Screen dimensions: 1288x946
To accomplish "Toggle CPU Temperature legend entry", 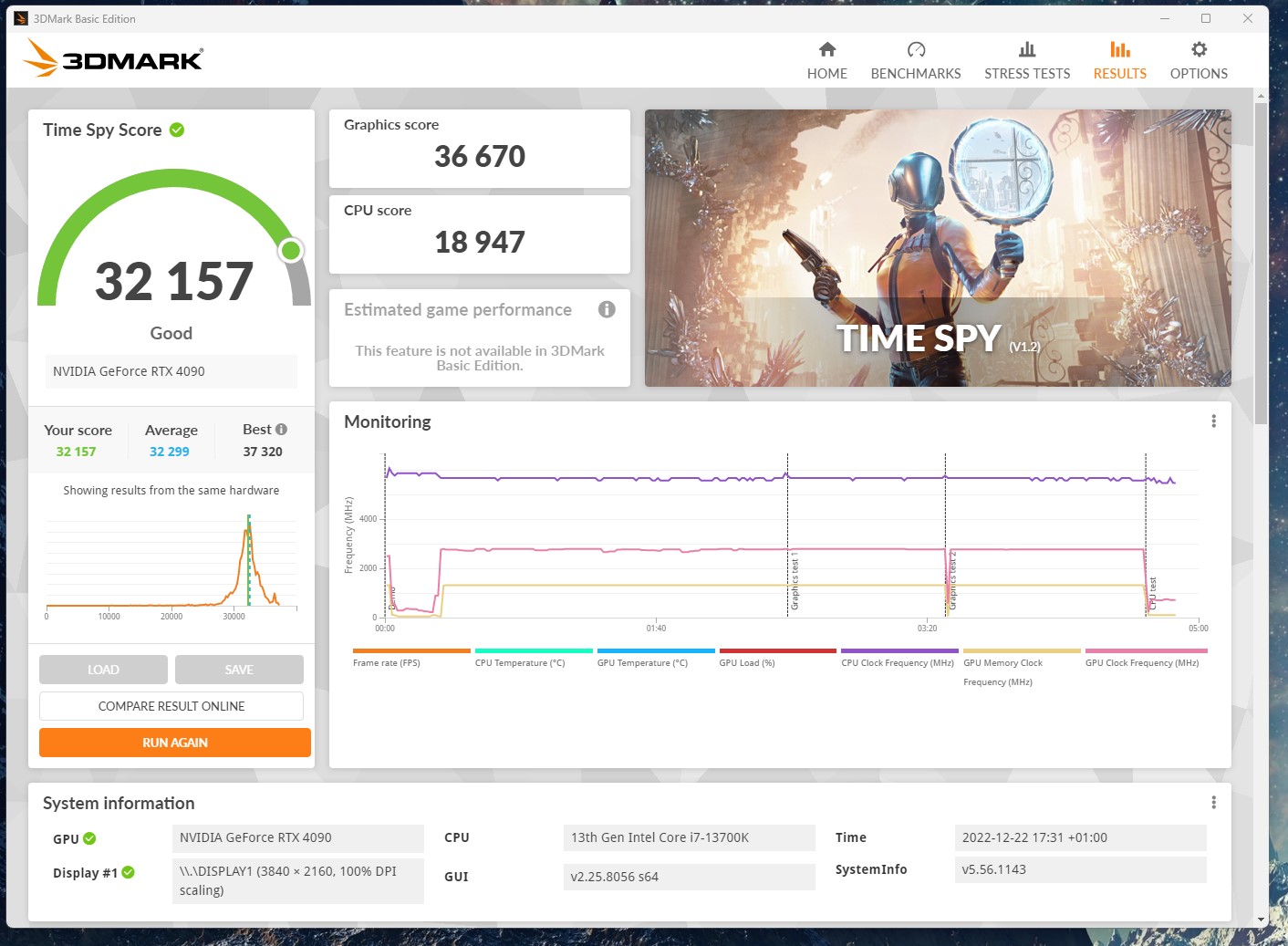I will click(x=533, y=658).
